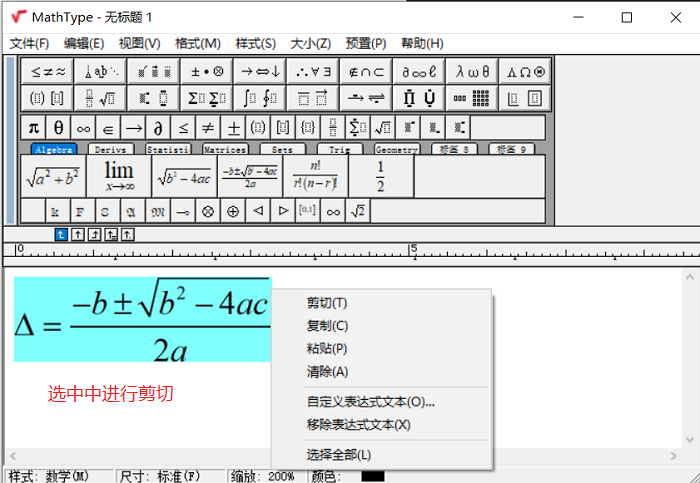Image resolution: width=700 pixels, height=483 pixels.
Task: Open the 预置(P) menu
Action: pyautogui.click(x=366, y=43)
